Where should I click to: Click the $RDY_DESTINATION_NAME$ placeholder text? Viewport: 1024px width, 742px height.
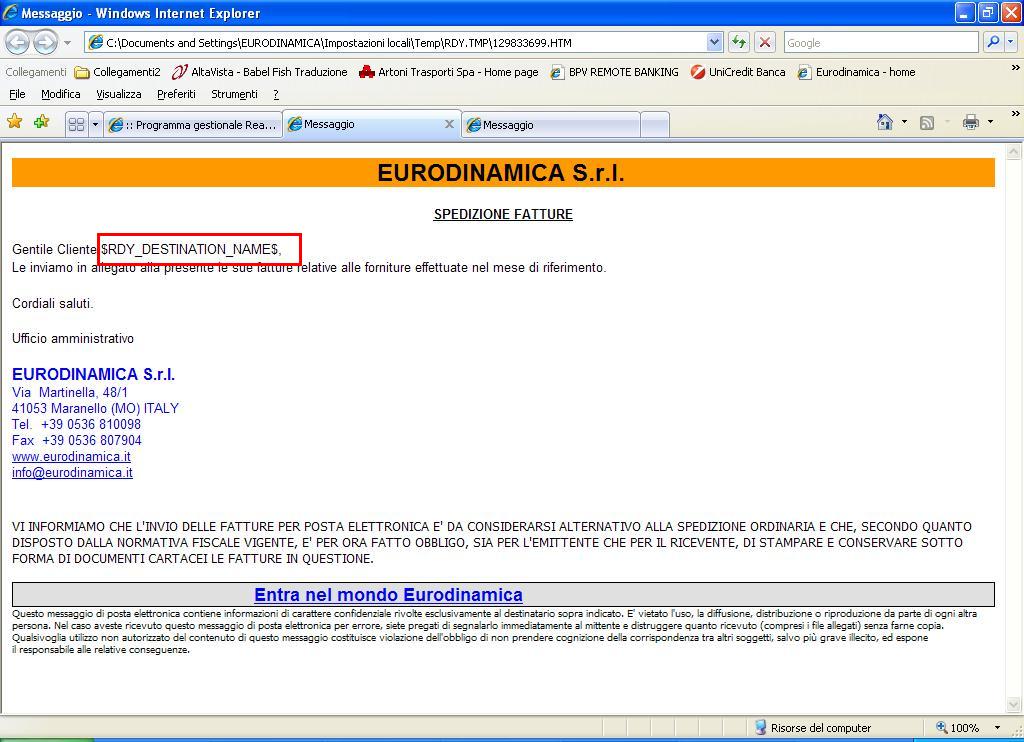point(191,249)
